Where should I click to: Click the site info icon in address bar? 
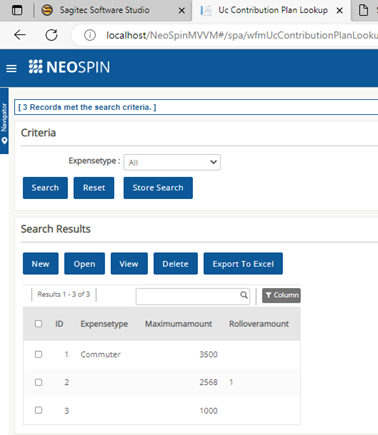[x=90, y=35]
